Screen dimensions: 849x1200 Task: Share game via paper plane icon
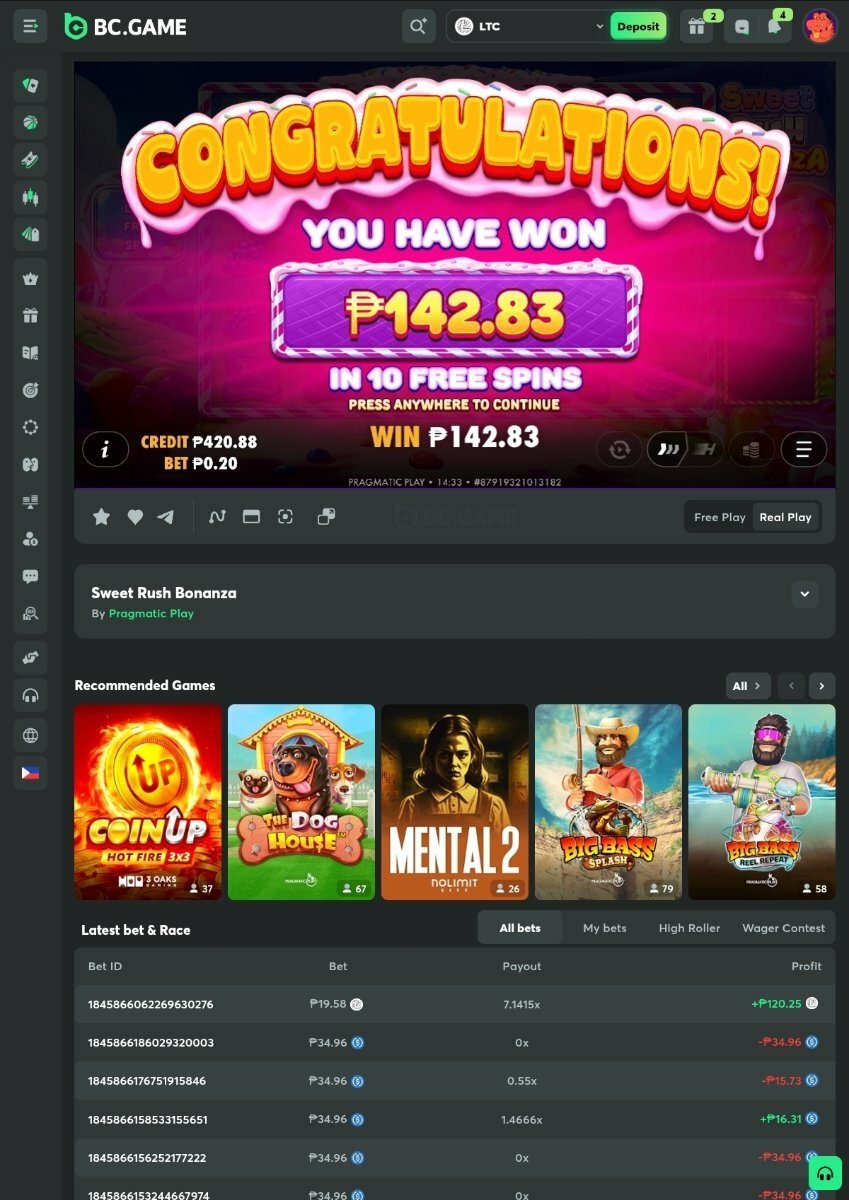[x=166, y=517]
